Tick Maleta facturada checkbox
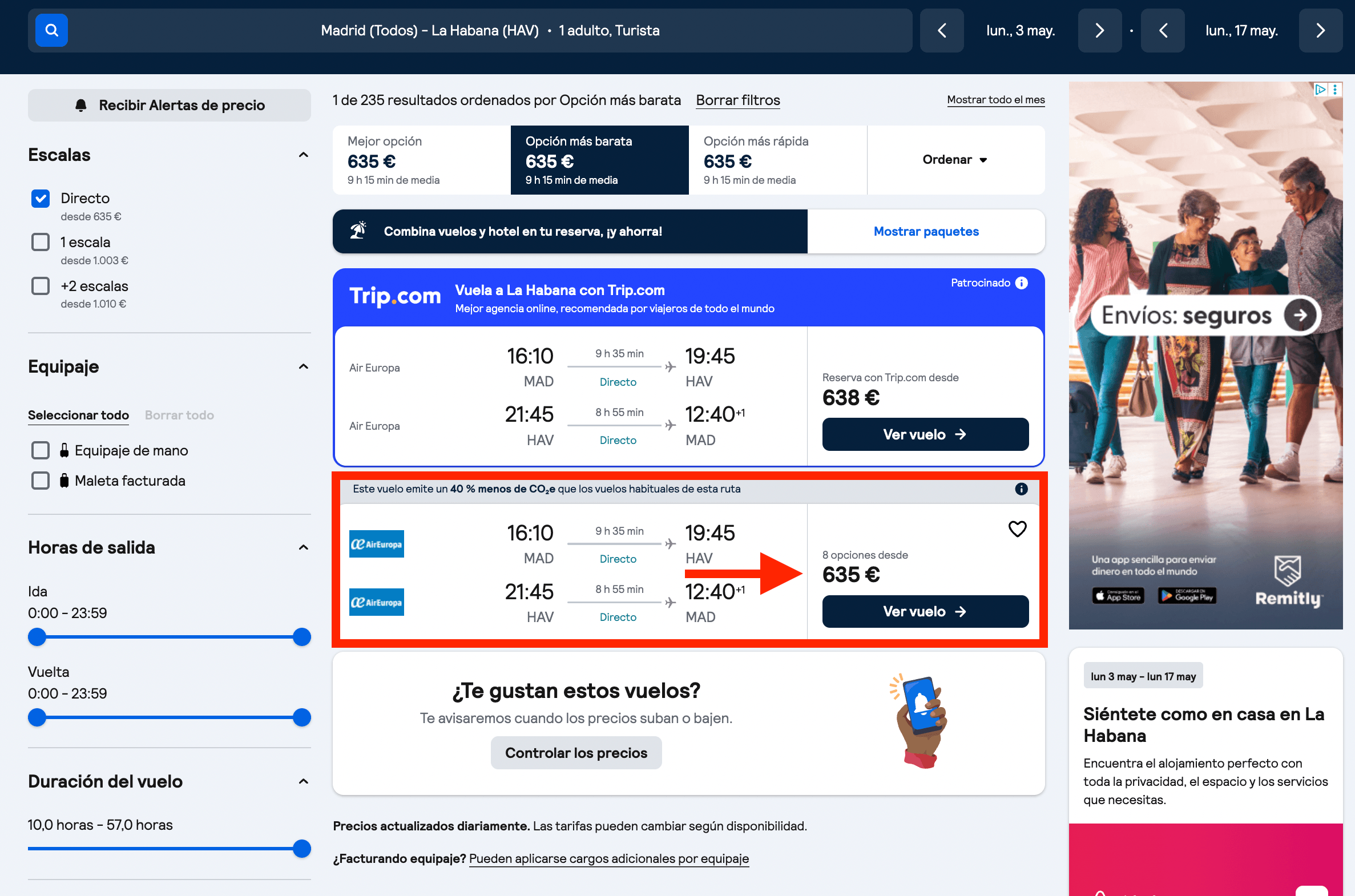This screenshot has width=1355, height=896. tap(41, 481)
